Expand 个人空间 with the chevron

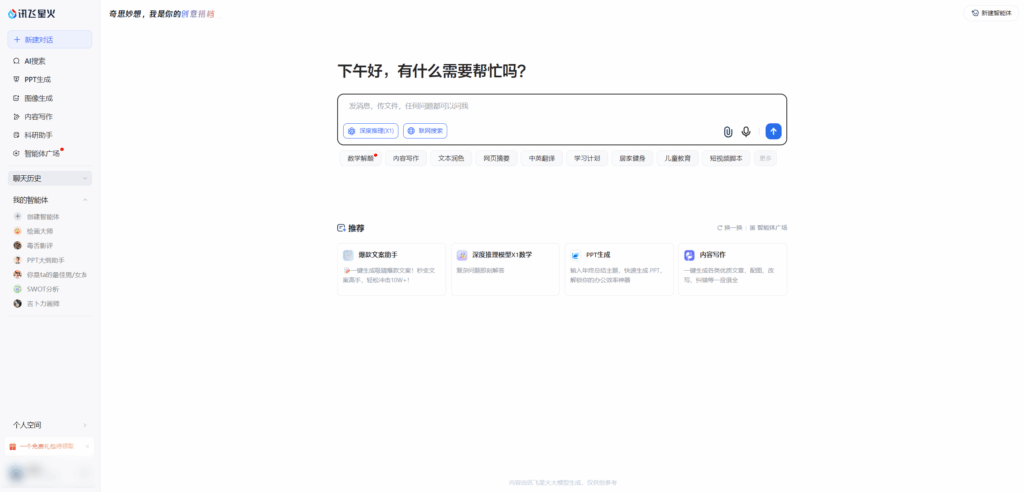tap(85, 425)
